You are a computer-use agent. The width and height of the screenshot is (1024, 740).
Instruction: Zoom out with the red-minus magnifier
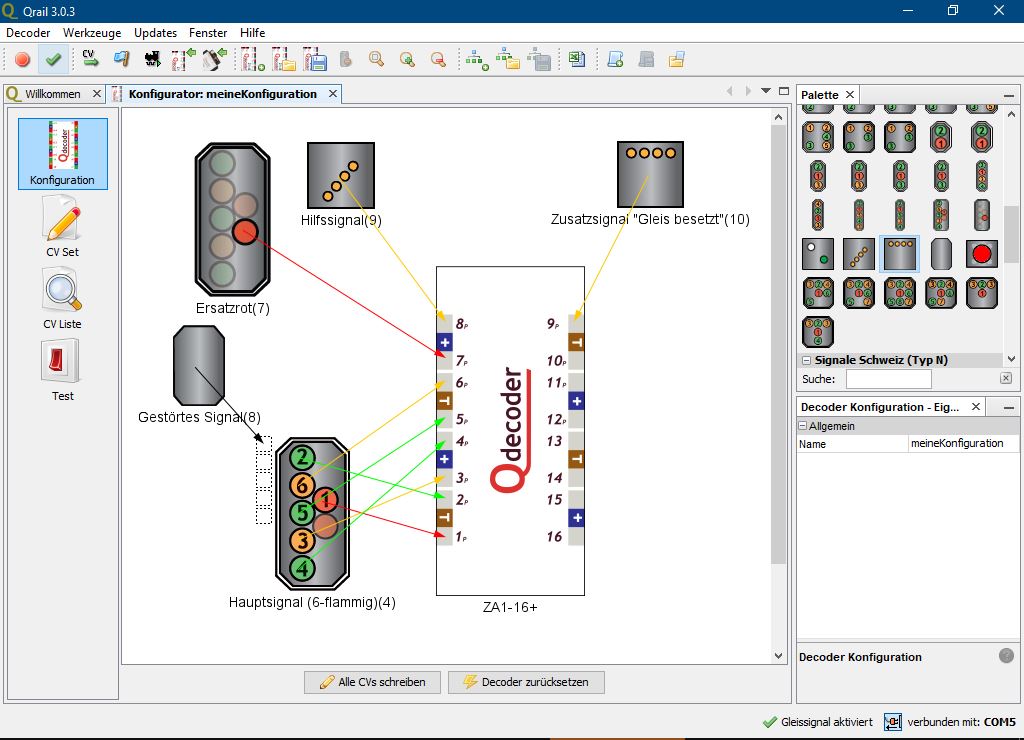pyautogui.click(x=438, y=59)
